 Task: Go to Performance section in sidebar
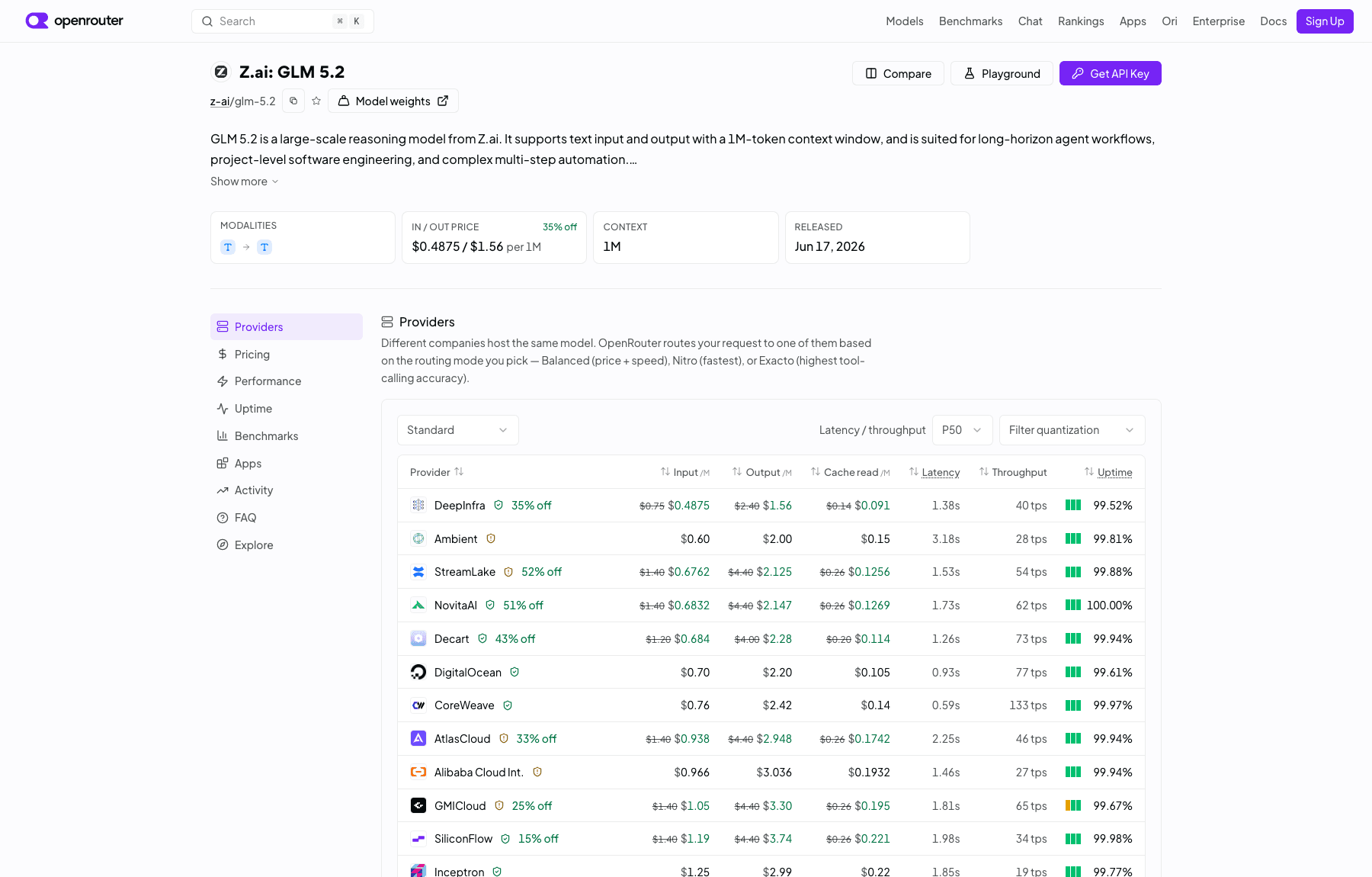point(287,381)
